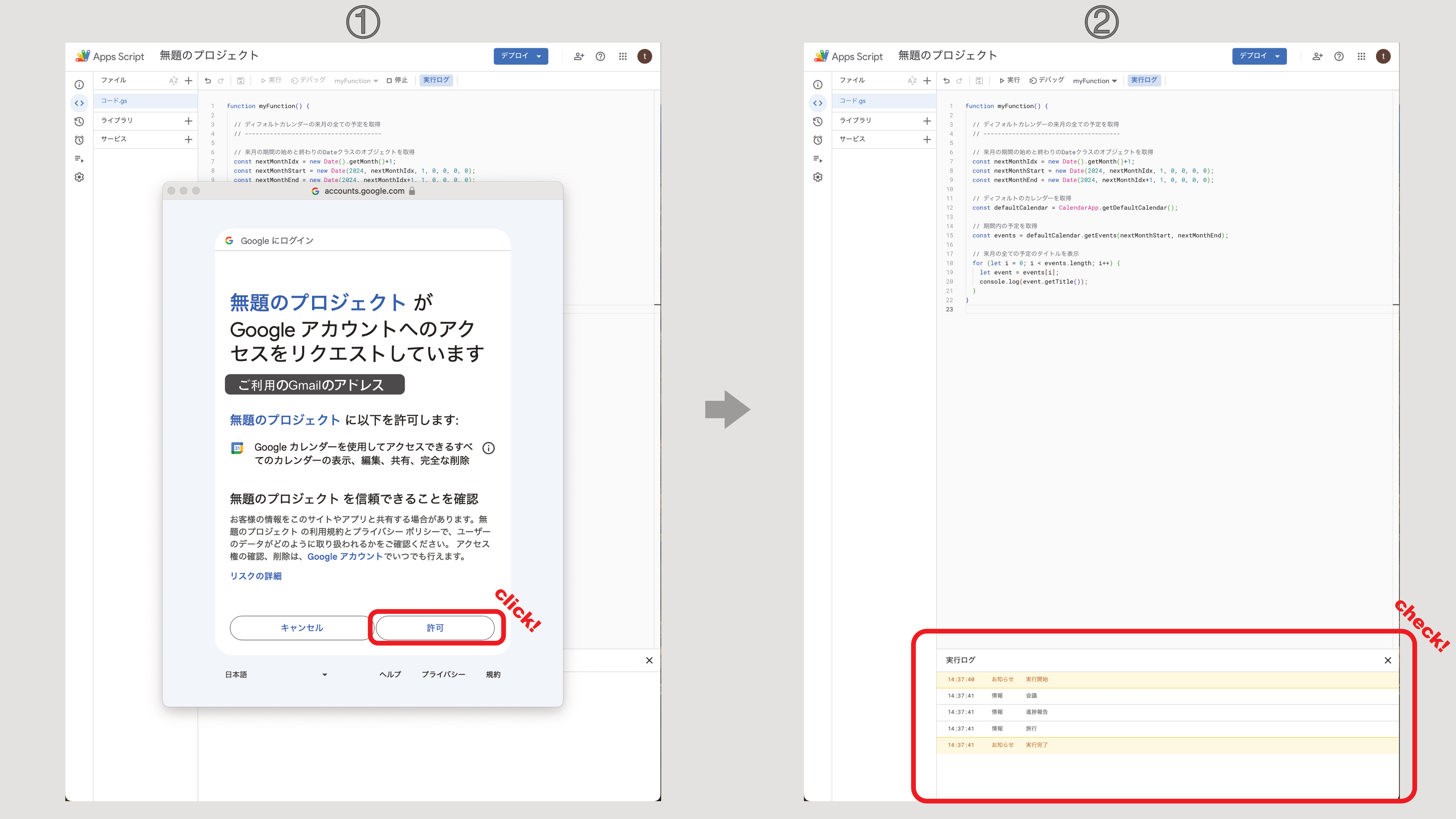Click the キャンセル button in the dialog
This screenshot has width=1456, height=819.
click(x=302, y=628)
